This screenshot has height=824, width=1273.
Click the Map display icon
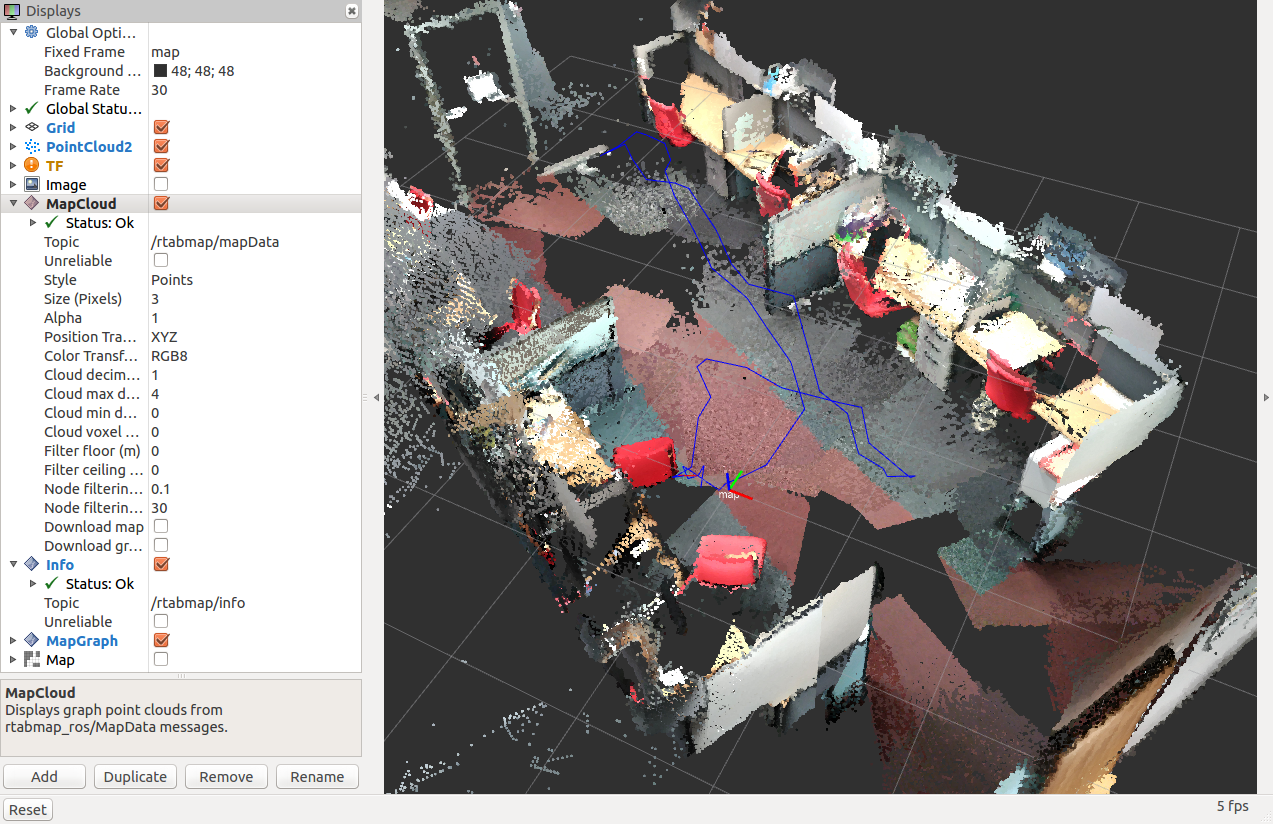[x=31, y=660]
